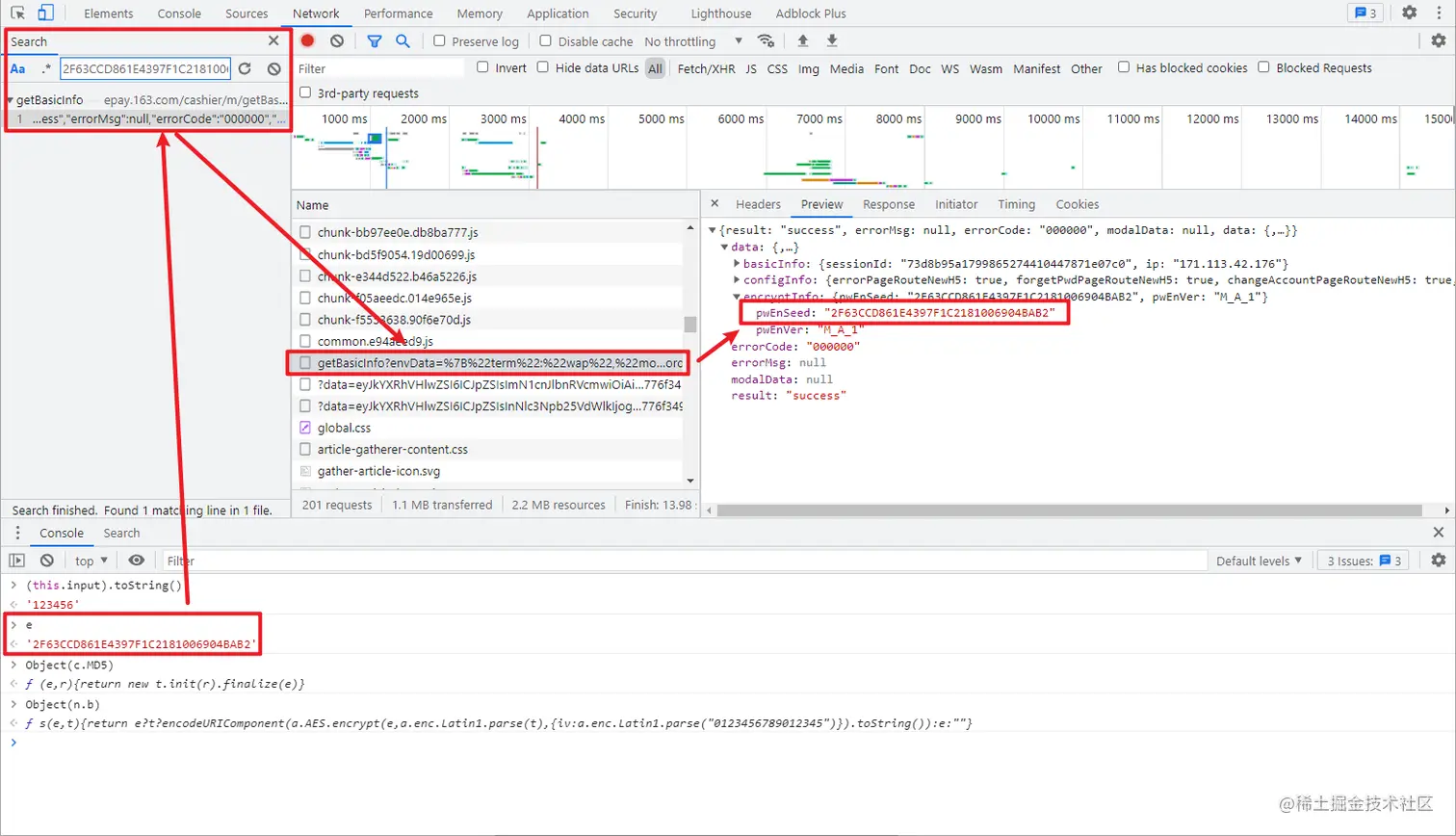
Task: Collapse the root result object in Preview
Action: 713,230
